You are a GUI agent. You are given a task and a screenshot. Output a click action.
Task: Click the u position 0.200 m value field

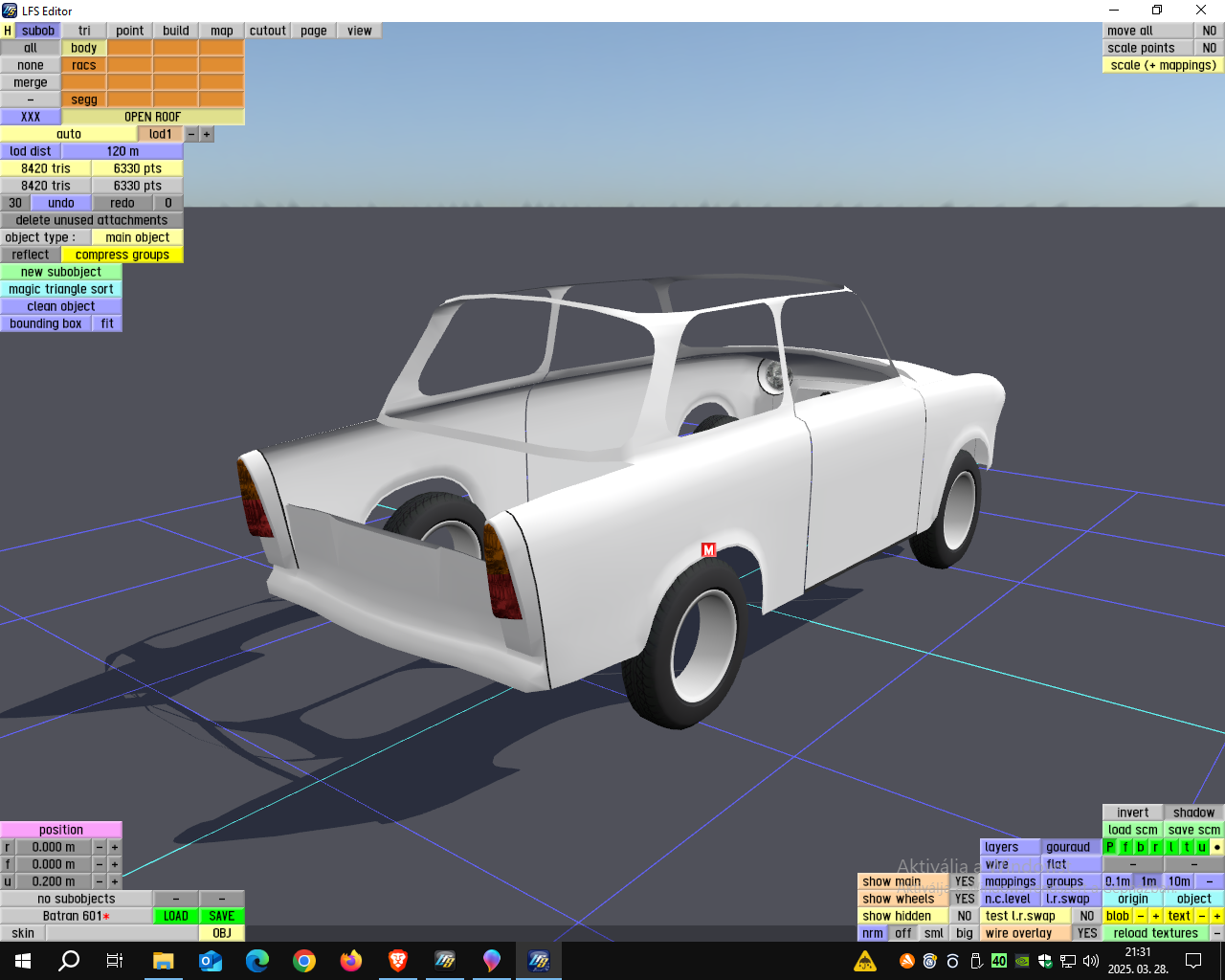[54, 881]
